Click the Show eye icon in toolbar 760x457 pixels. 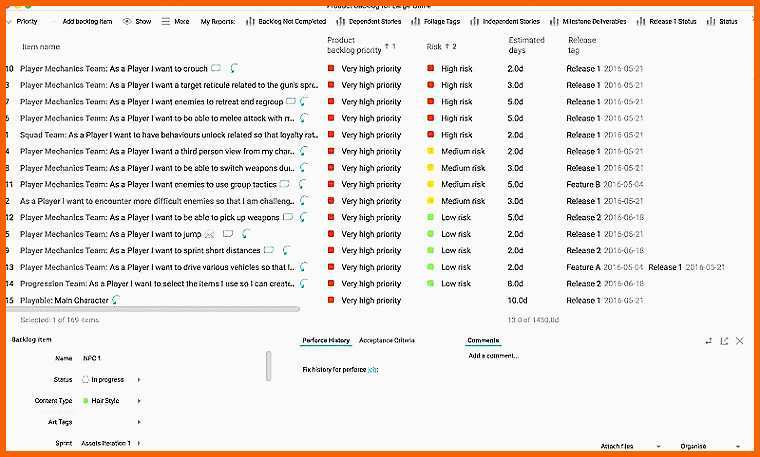click(x=127, y=21)
